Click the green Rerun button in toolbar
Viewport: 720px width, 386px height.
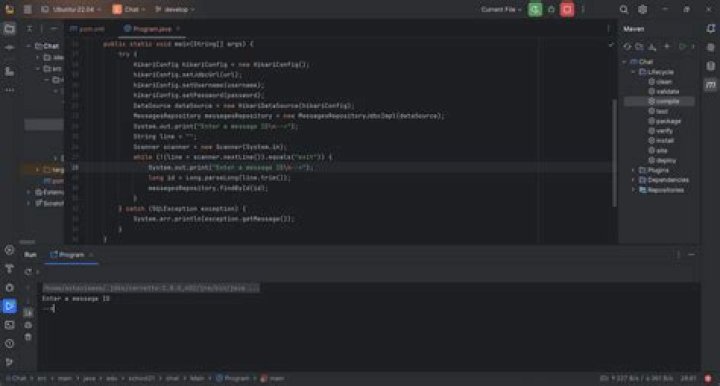click(x=535, y=9)
